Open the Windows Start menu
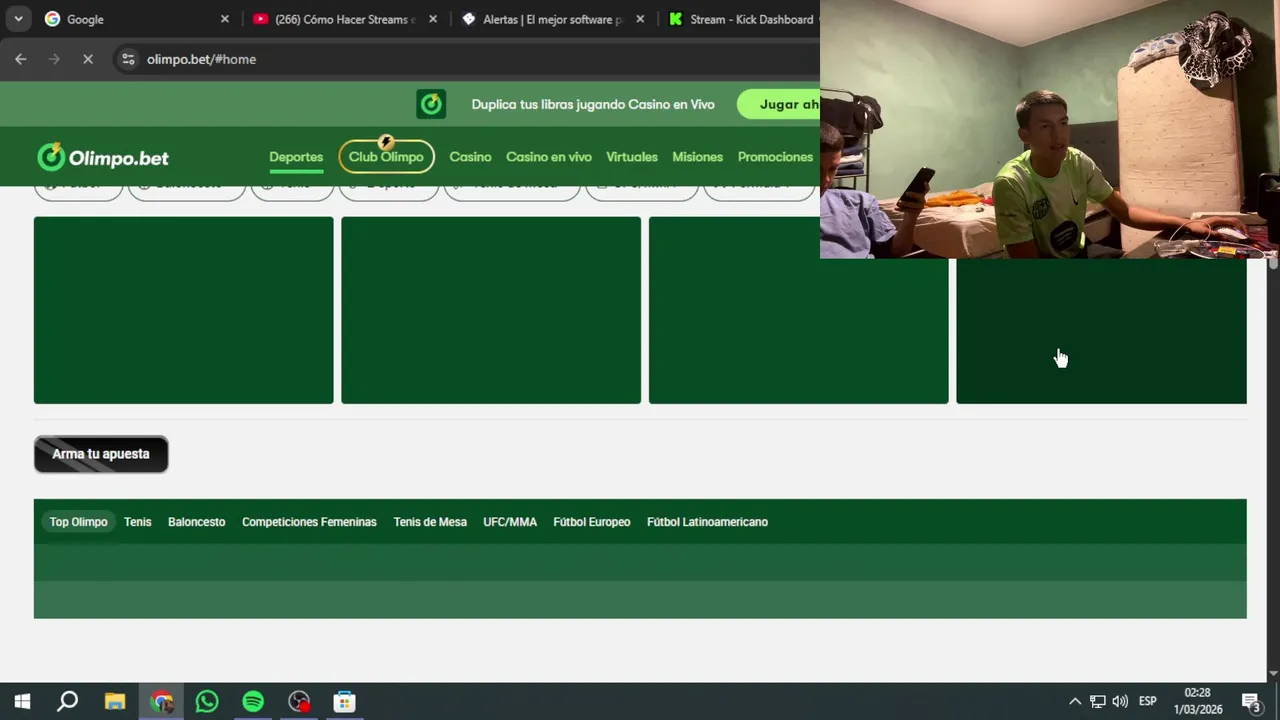This screenshot has width=1280, height=720. [x=22, y=701]
